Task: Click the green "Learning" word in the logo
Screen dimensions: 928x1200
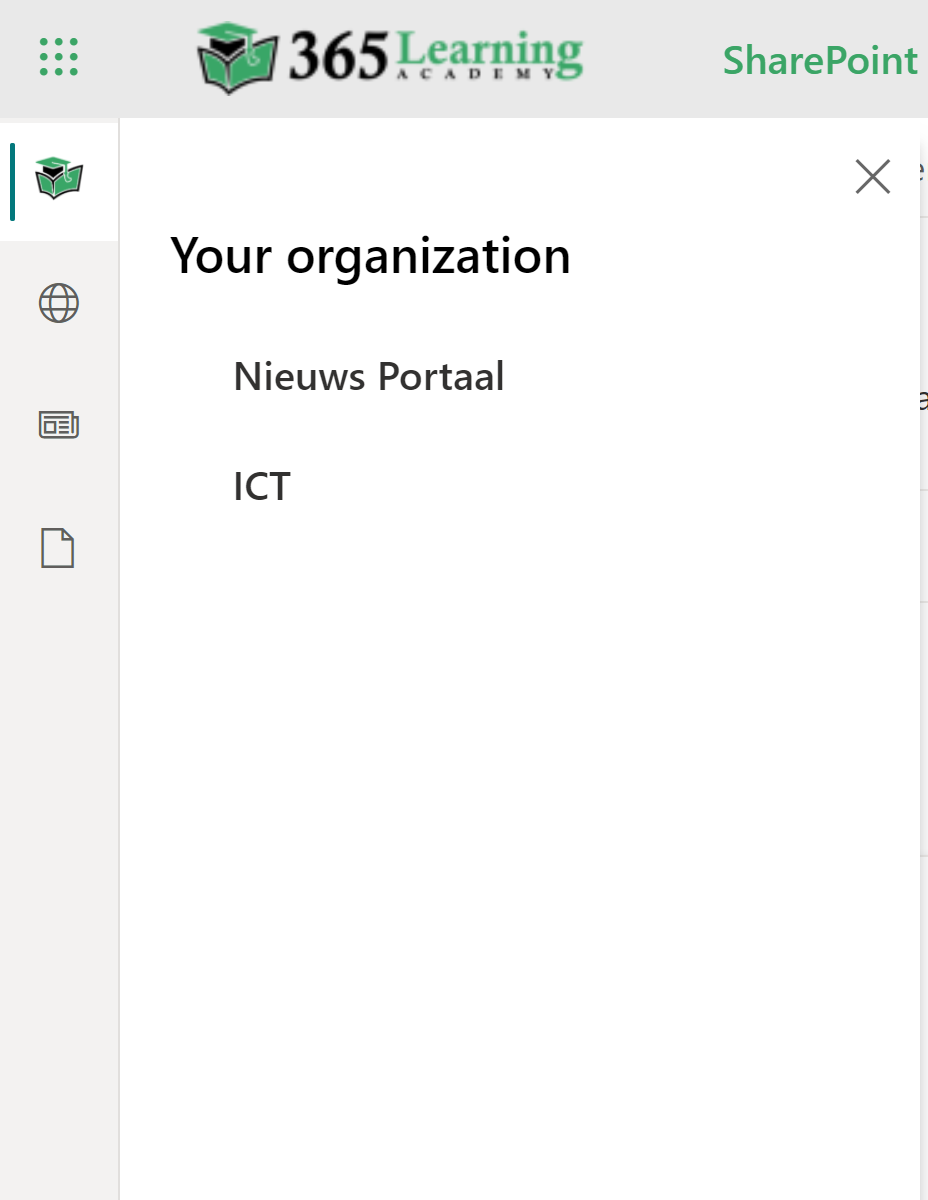Action: [x=489, y=50]
